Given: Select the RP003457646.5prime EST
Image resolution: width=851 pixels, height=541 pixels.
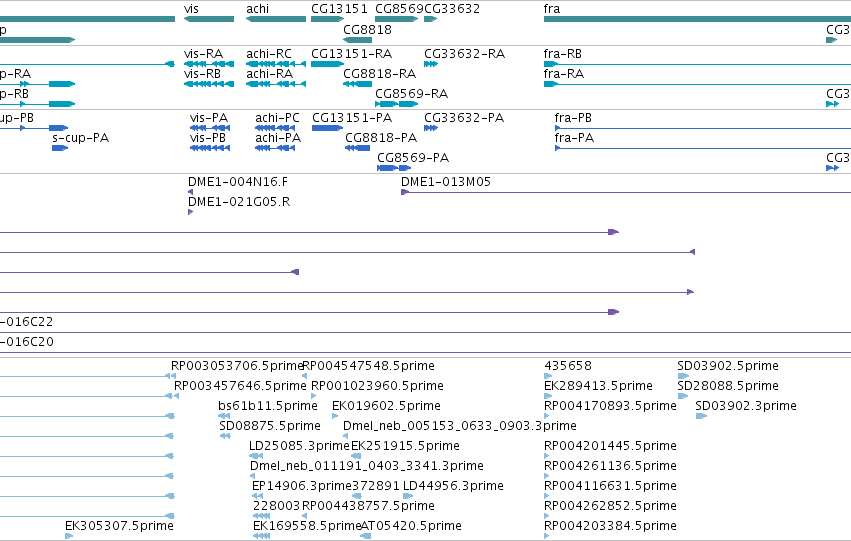Looking at the screenshot, I should tap(176, 396).
